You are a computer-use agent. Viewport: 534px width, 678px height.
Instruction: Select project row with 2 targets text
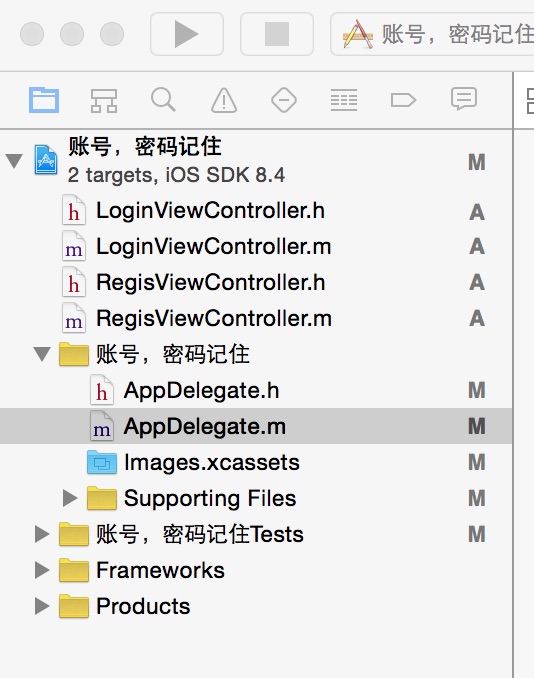tap(256, 161)
